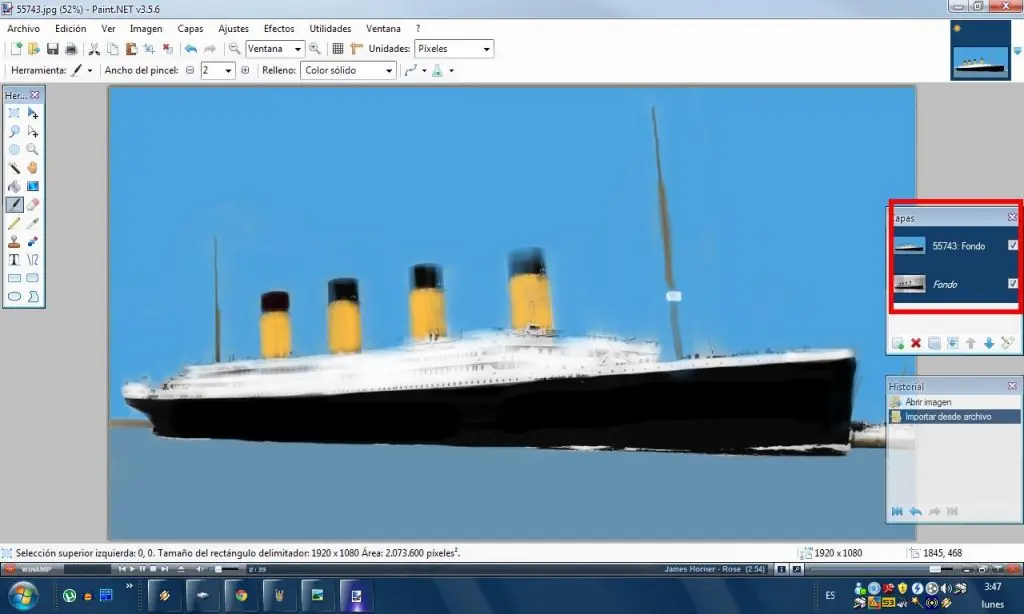Toggle visibility of the italic 'Fondo' layer
Screen dimensions: 1024x614
coord(1012,283)
